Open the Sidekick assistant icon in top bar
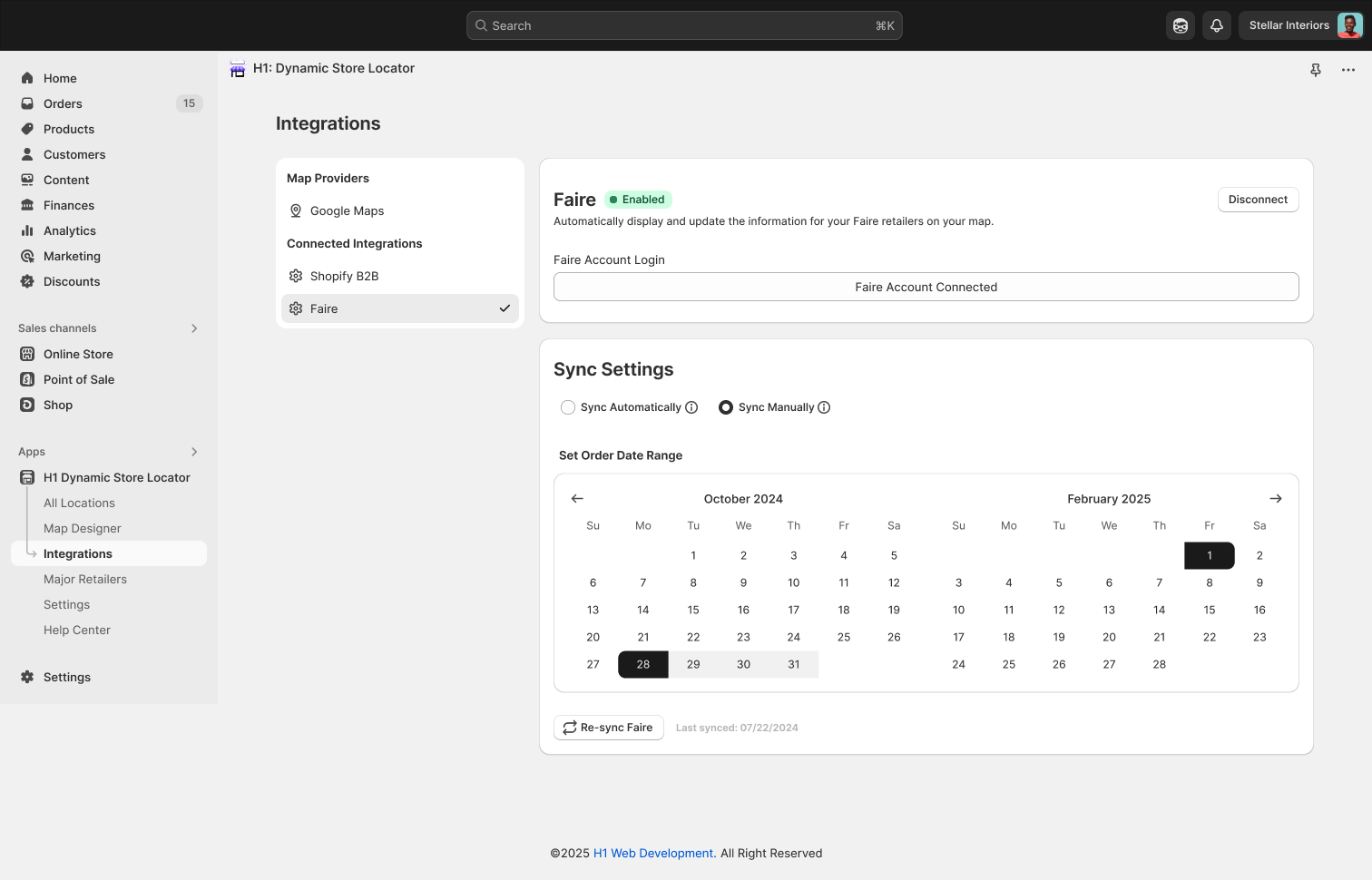The height and width of the screenshot is (880, 1372). tap(1181, 25)
